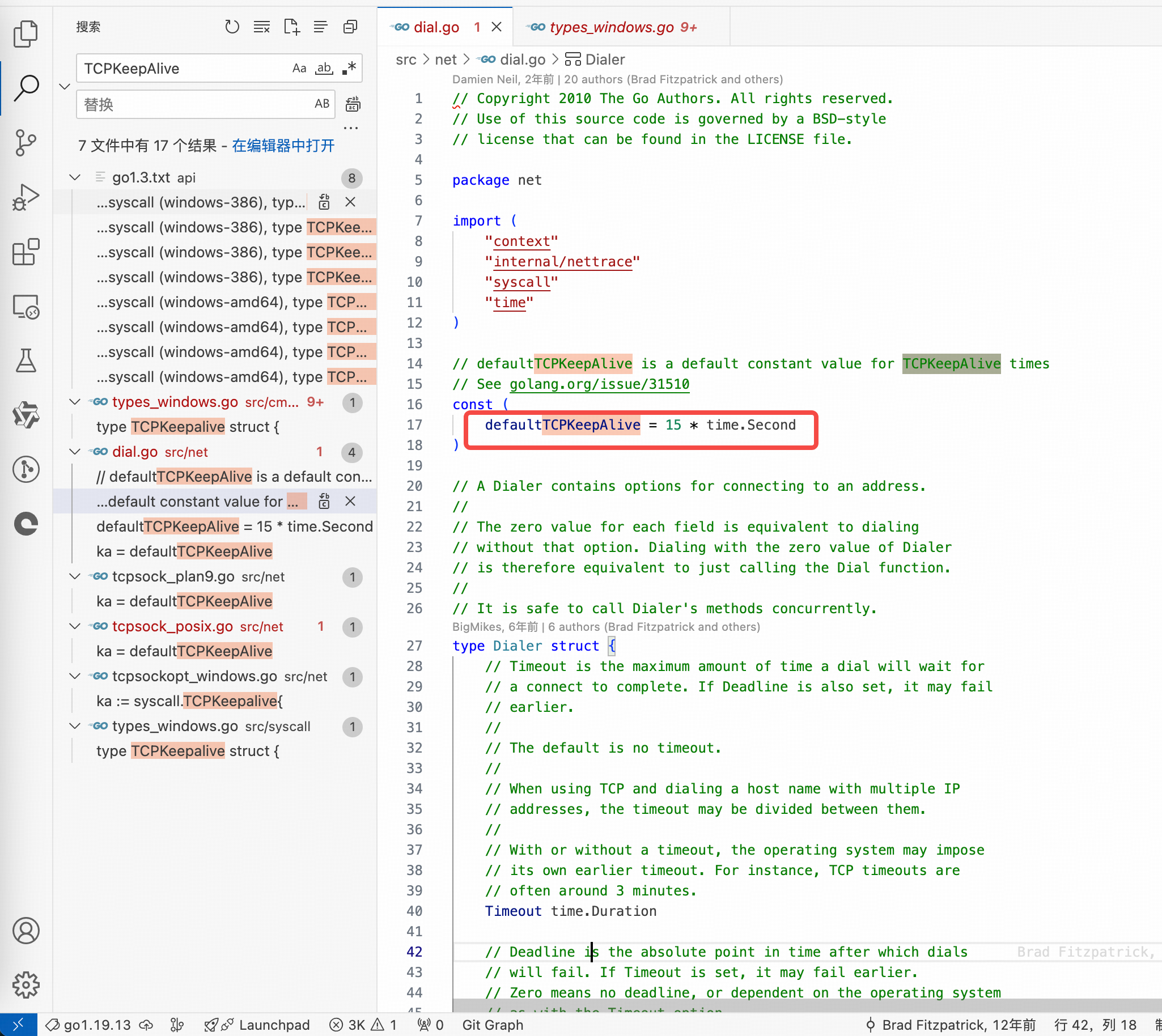View search results as tree
This screenshot has height=1036, width=1162.
coord(320,27)
